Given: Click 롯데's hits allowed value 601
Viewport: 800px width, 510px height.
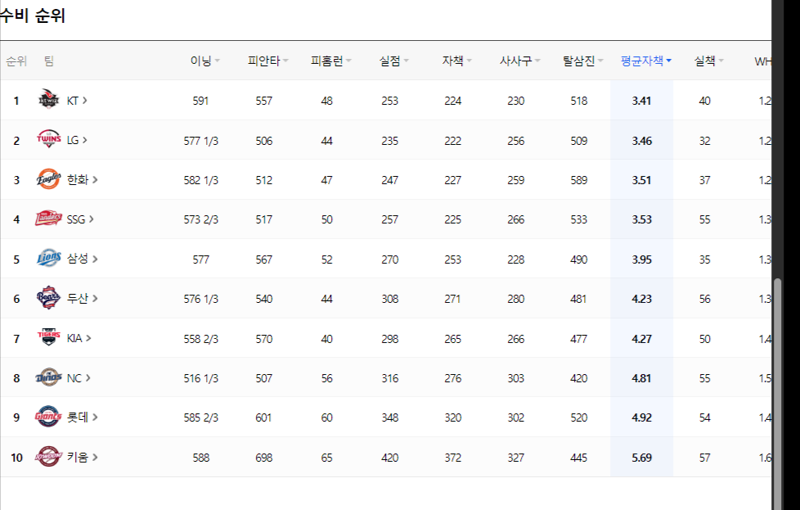Looking at the screenshot, I should pos(264,418).
